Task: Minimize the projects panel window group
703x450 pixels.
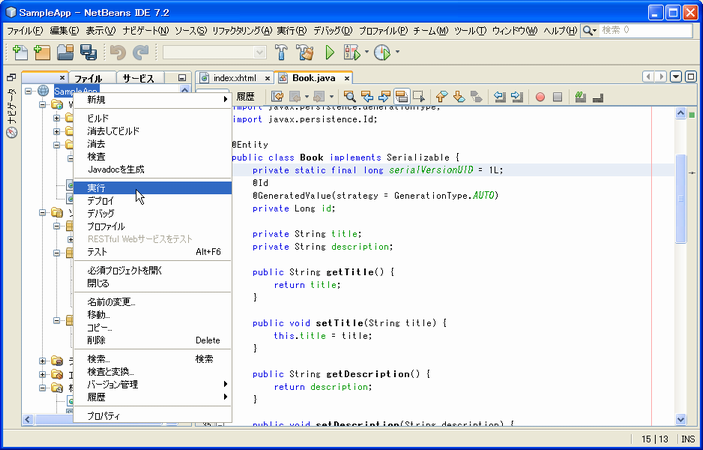Action: [x=182, y=78]
